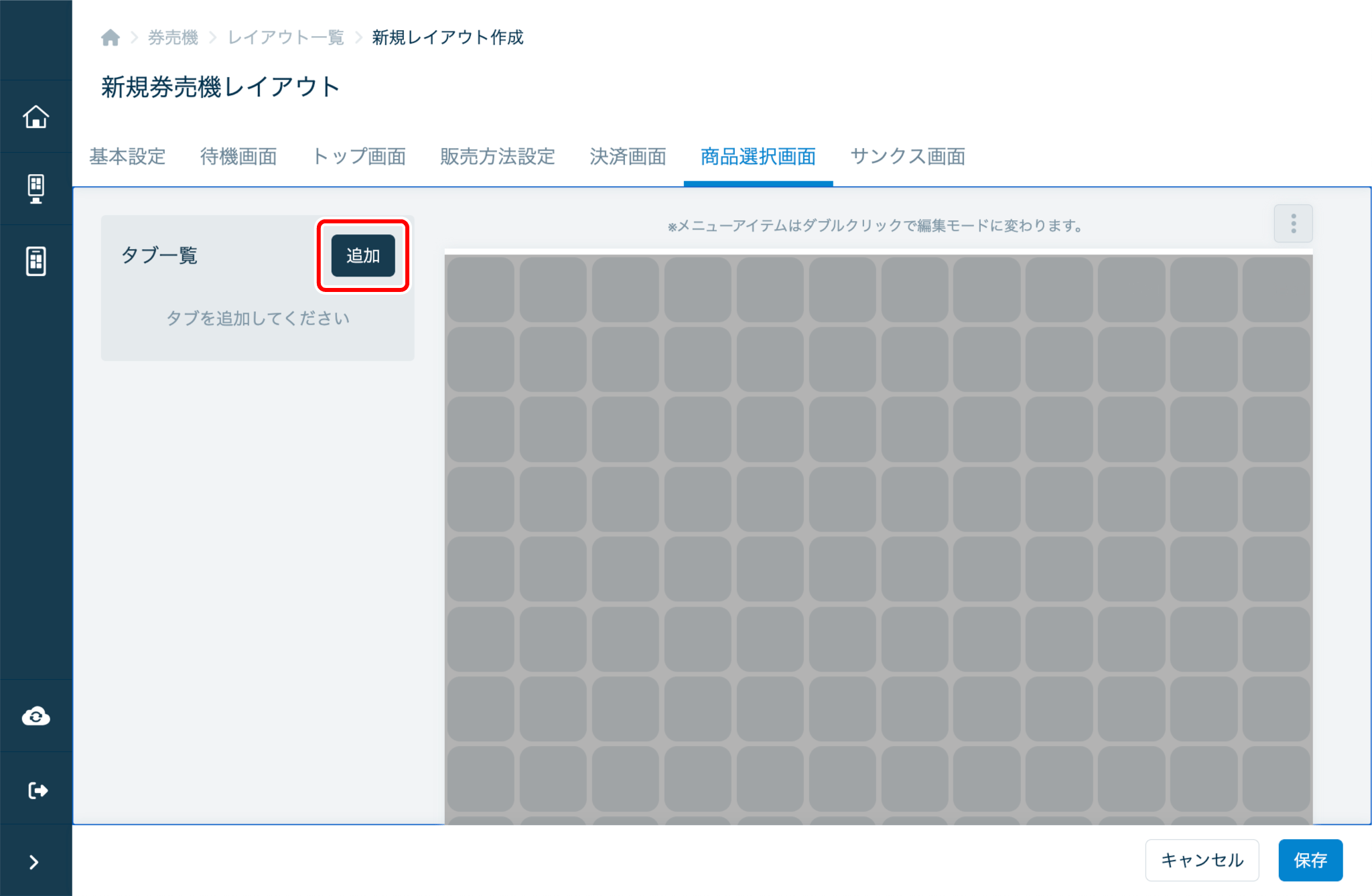Click the breadcrumb home icon
Viewport: 1372px width, 896px height.
111,38
